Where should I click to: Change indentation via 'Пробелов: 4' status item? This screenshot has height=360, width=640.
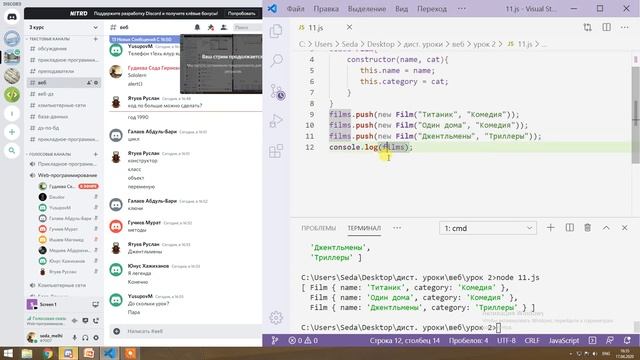pyautogui.click(x=468, y=340)
